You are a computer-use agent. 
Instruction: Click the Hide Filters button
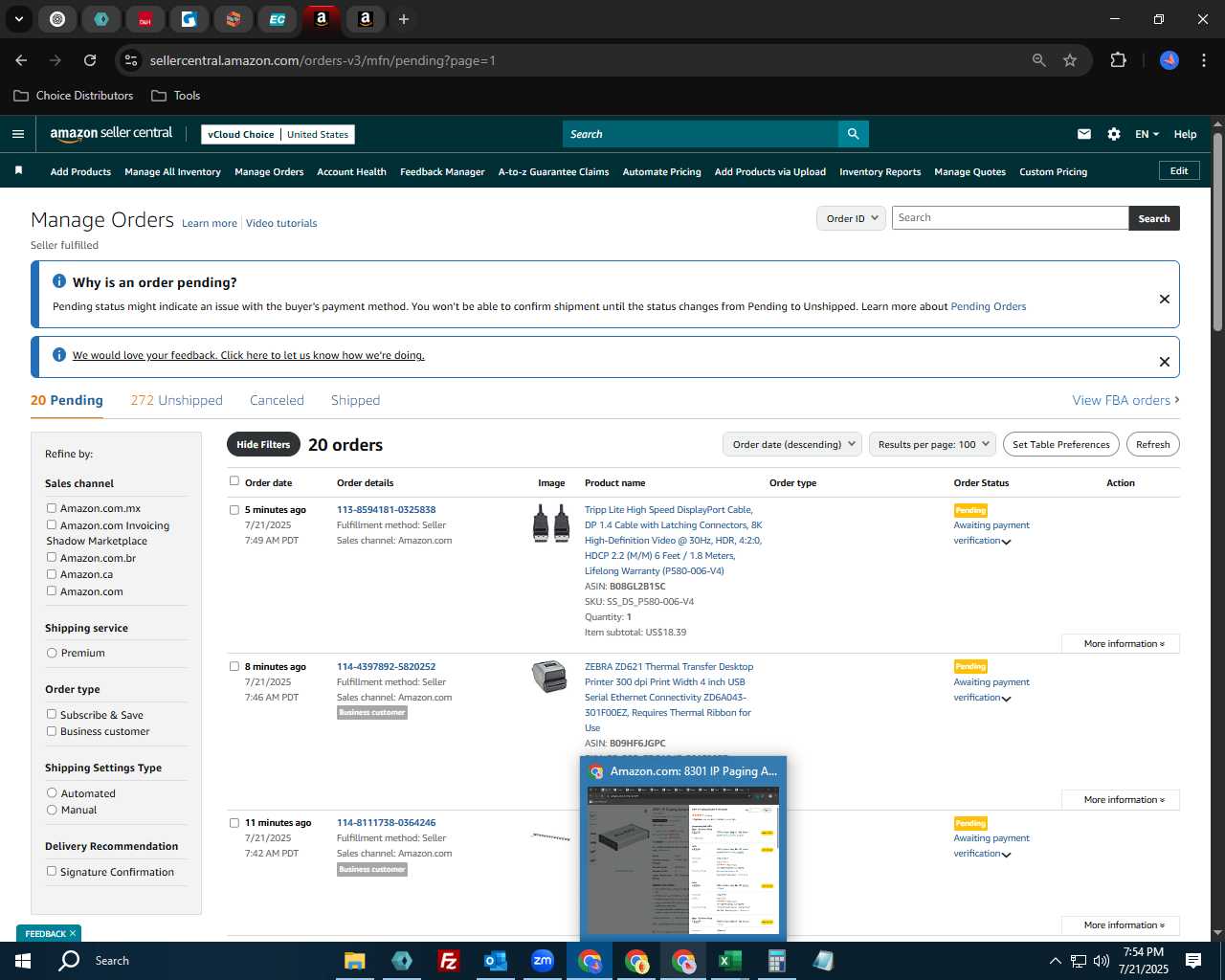click(x=263, y=444)
